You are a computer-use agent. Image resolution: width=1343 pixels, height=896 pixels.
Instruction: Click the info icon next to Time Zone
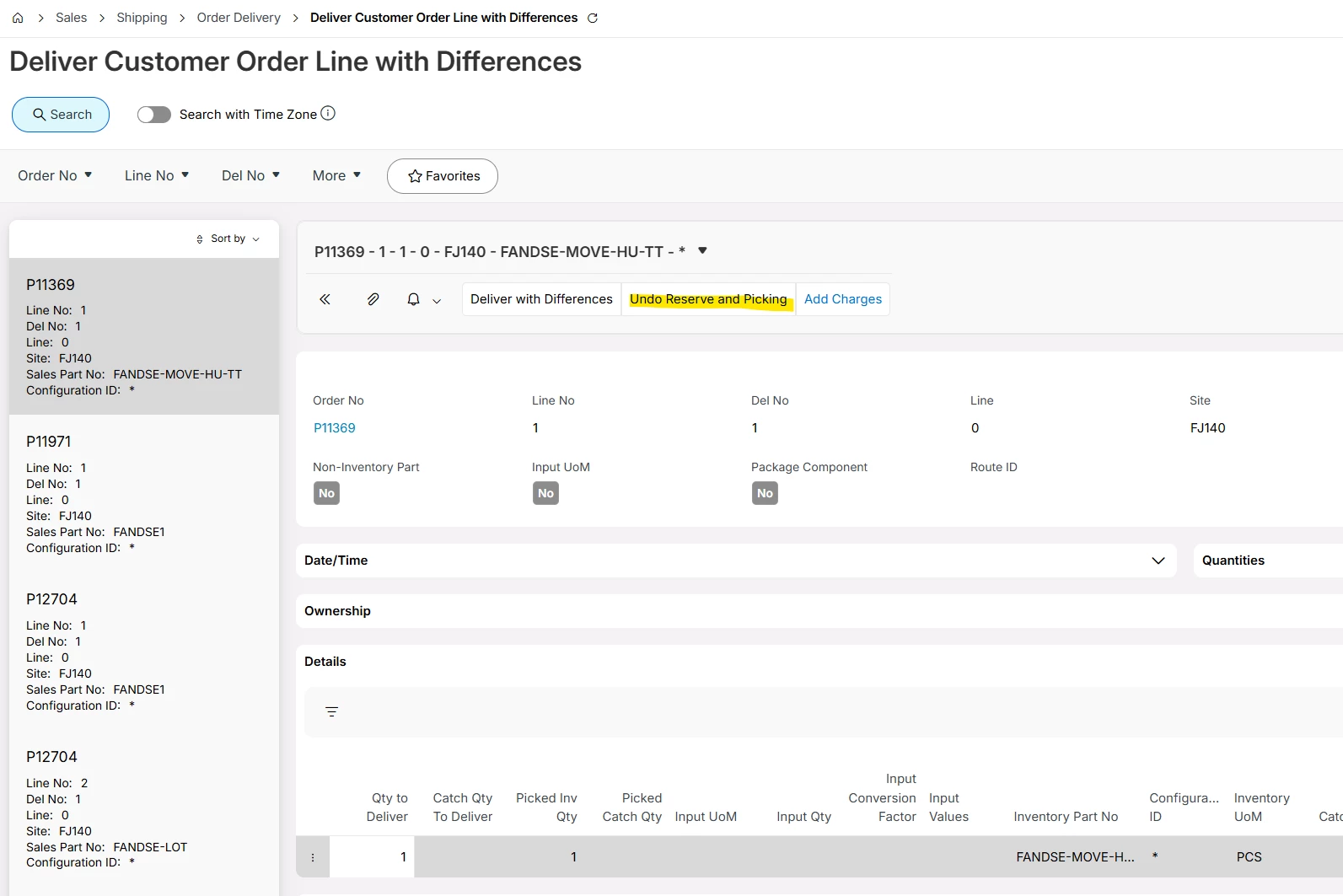point(328,113)
